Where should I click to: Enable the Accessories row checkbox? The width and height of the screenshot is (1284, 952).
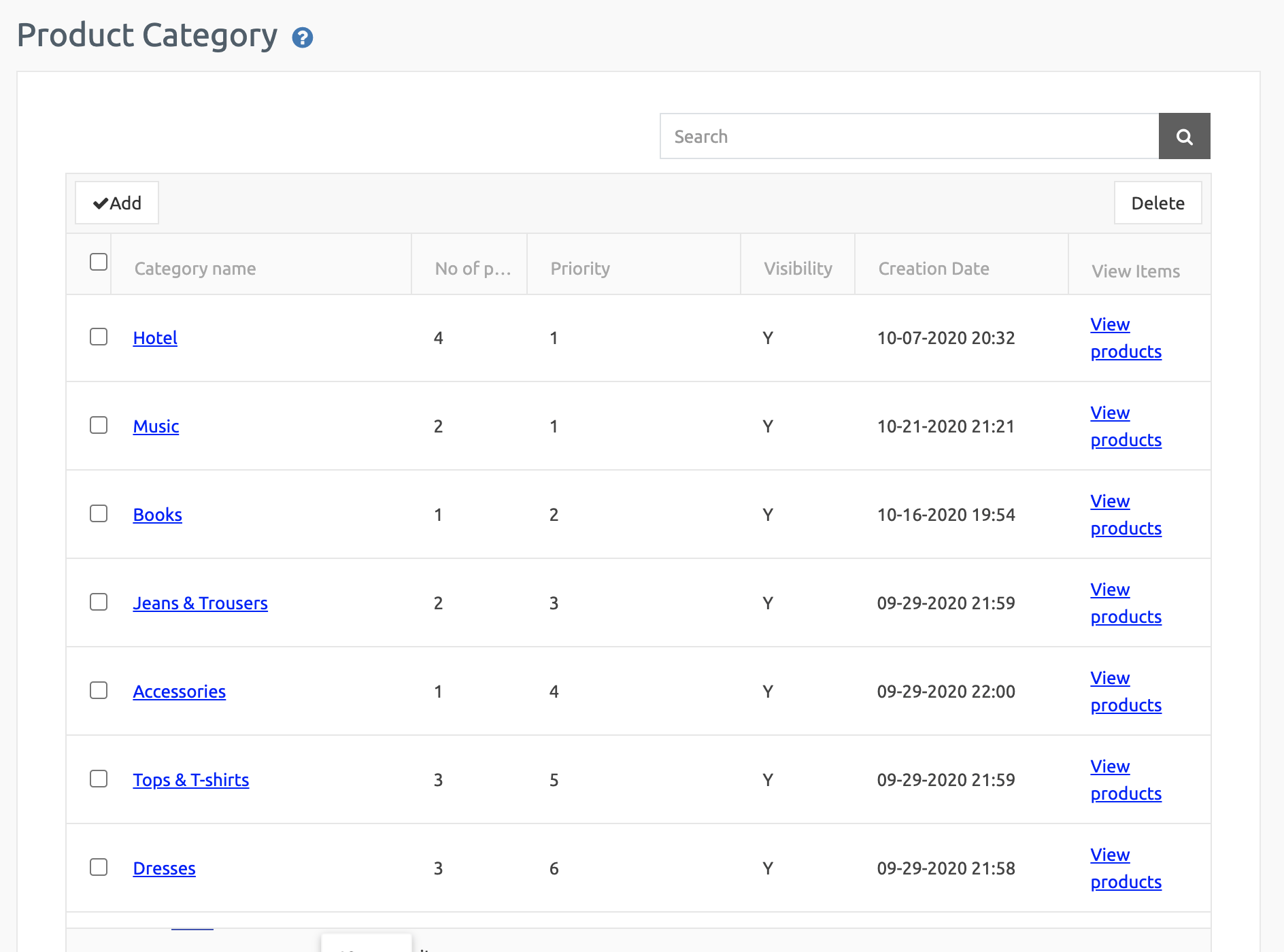click(99, 691)
